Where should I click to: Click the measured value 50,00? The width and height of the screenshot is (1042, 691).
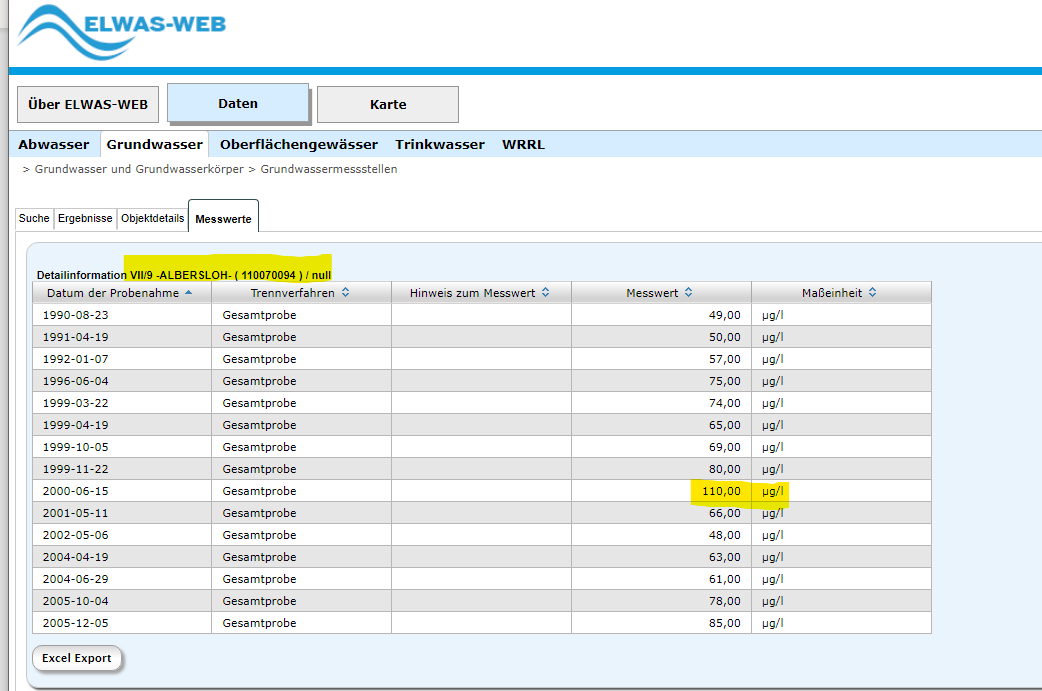point(724,337)
